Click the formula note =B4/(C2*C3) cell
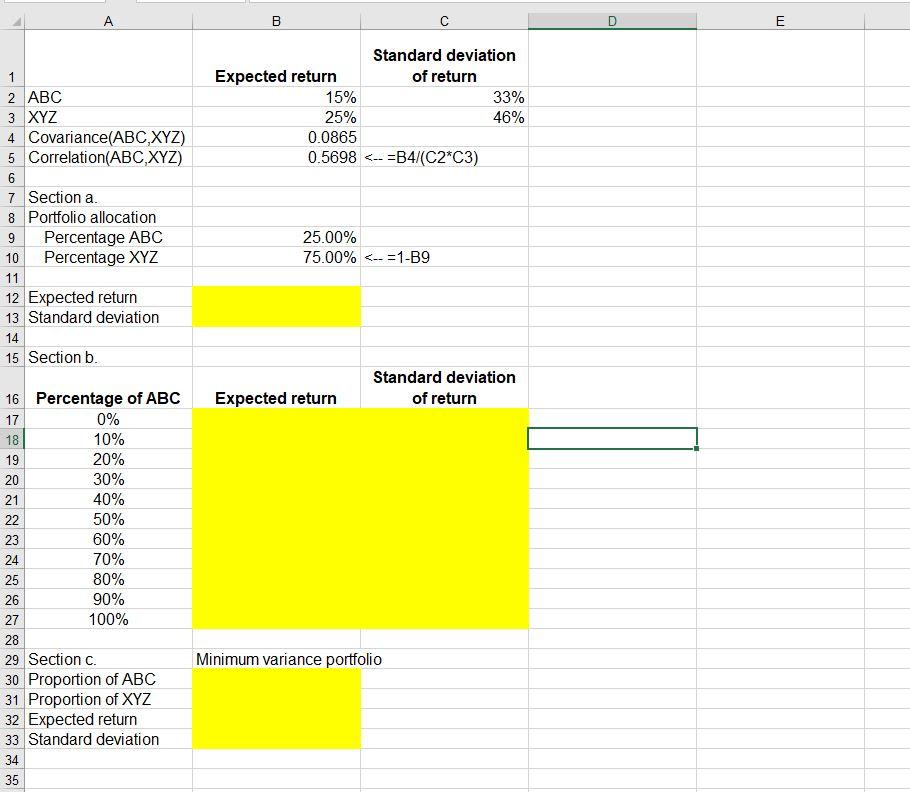910x792 pixels. [x=444, y=157]
